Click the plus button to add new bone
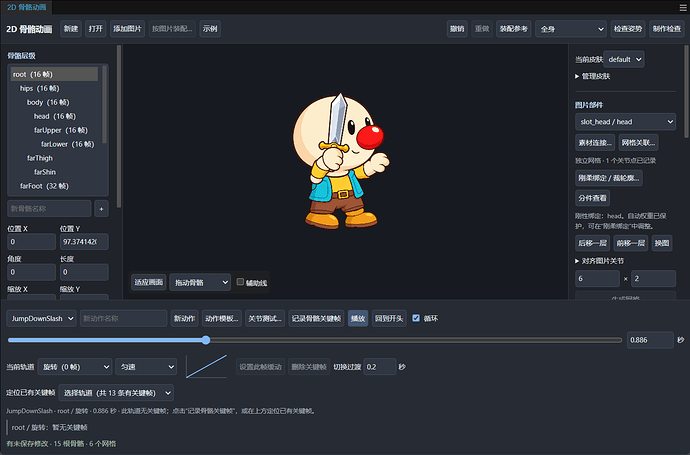This screenshot has height=455, width=690. (x=101, y=209)
